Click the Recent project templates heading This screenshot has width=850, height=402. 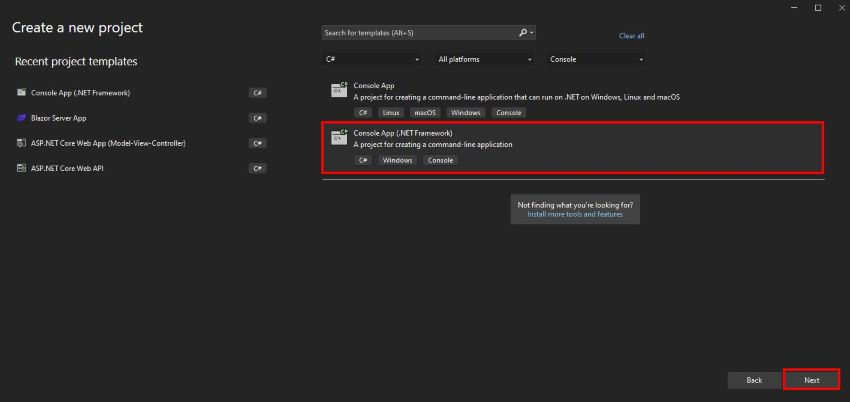click(x=76, y=61)
